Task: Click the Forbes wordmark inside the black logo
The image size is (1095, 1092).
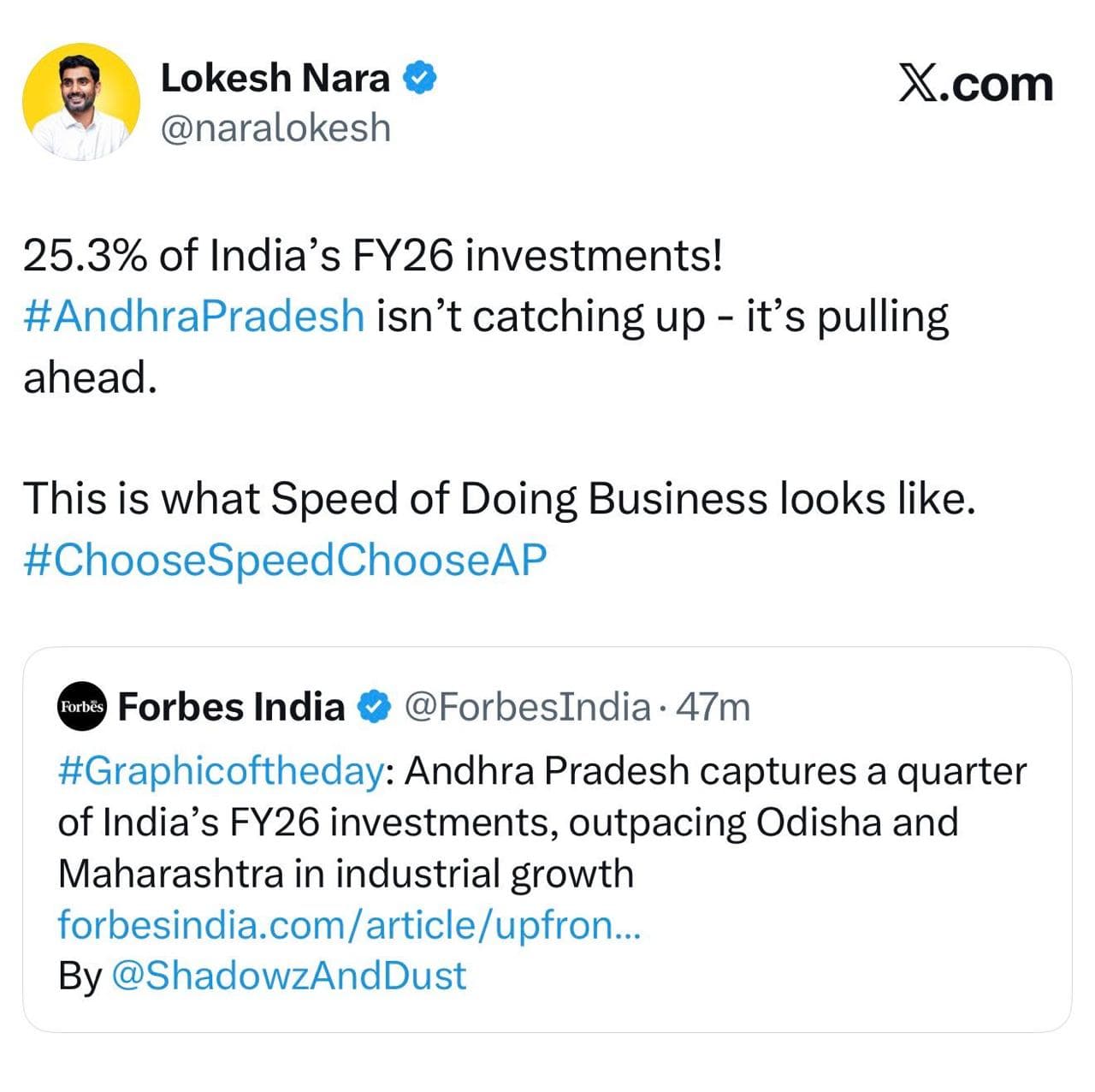Action: click(82, 707)
